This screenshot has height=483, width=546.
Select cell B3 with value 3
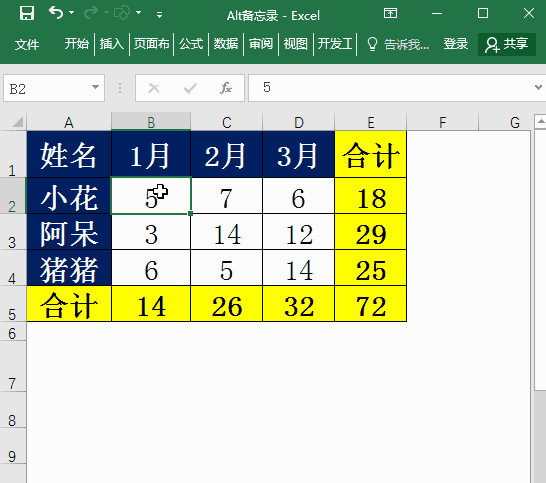pos(151,232)
